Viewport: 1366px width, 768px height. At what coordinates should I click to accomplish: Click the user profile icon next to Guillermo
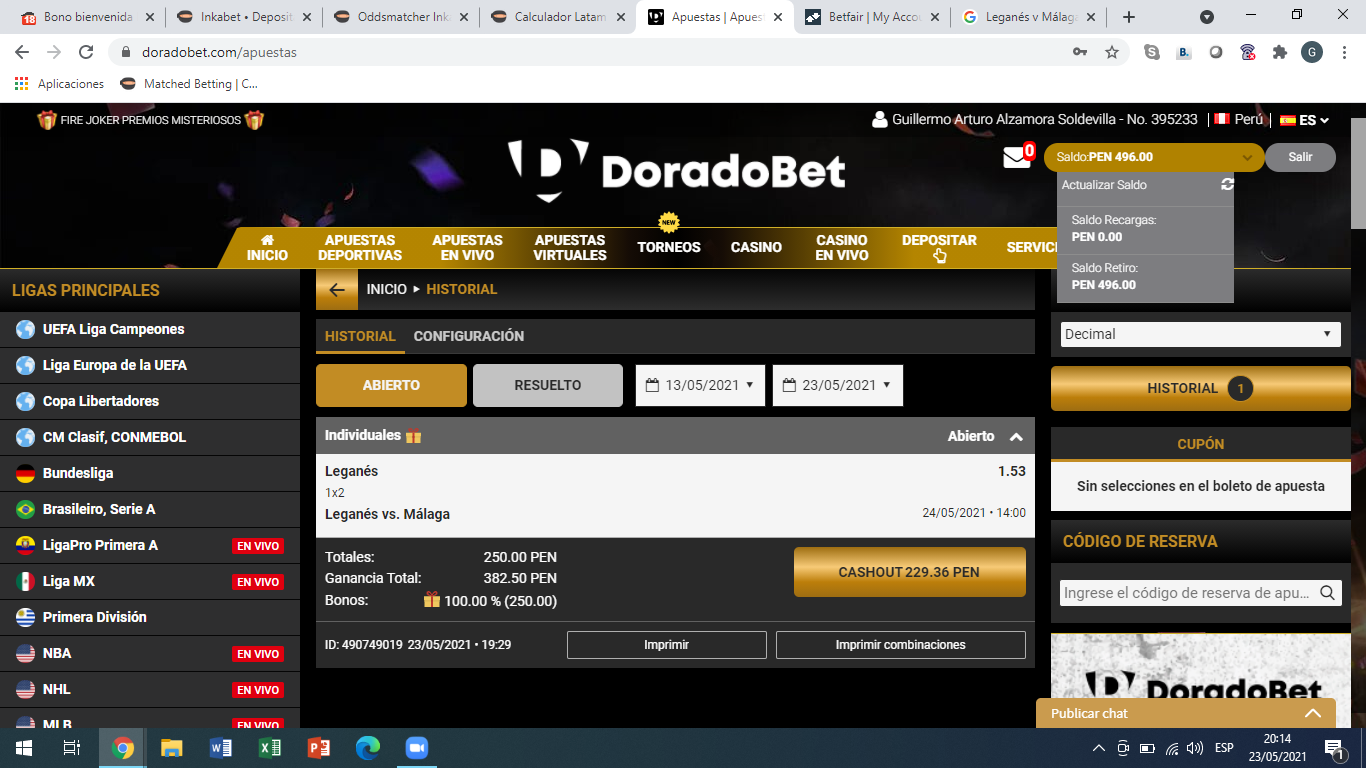pyautogui.click(x=880, y=120)
